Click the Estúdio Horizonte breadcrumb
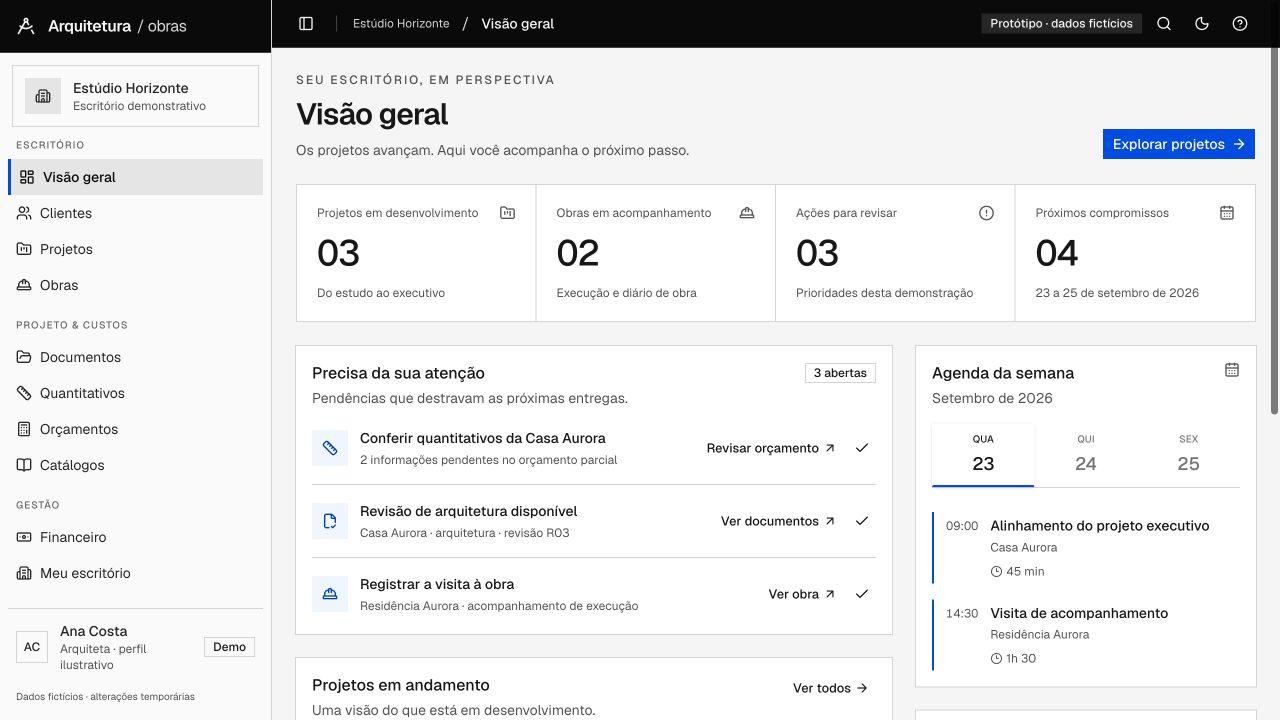 click(x=401, y=23)
